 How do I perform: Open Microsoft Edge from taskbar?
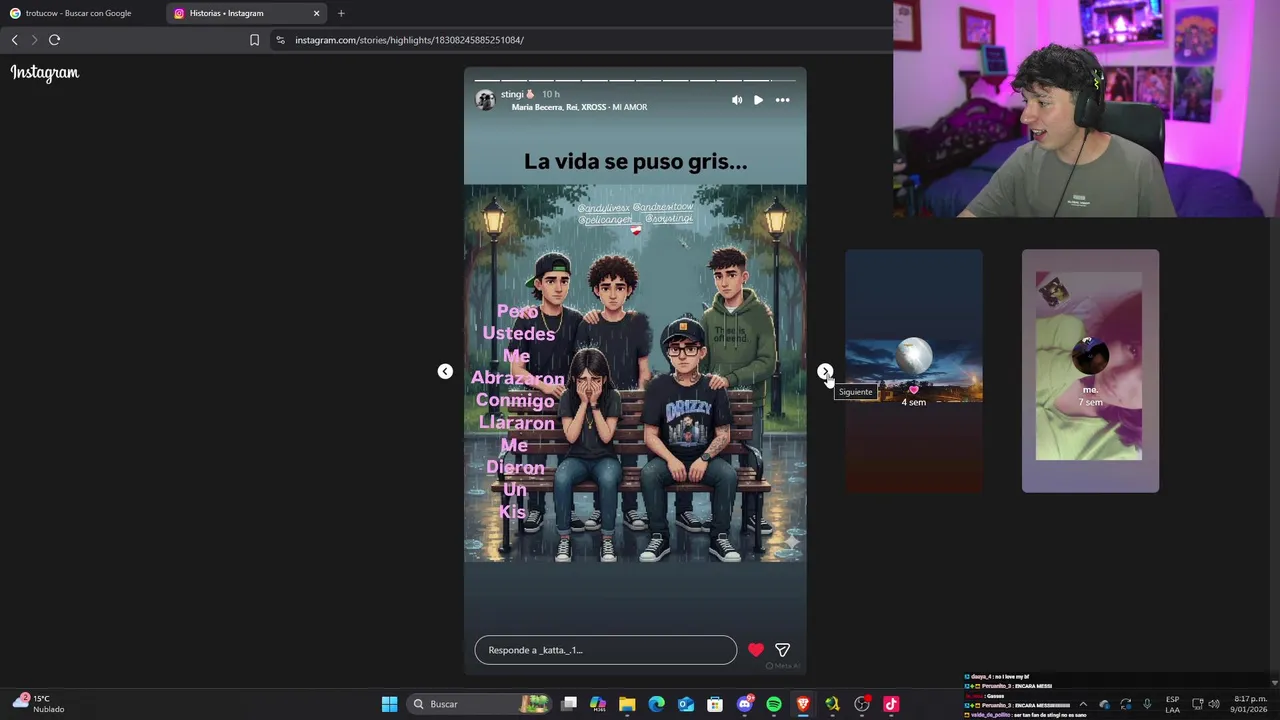click(656, 704)
